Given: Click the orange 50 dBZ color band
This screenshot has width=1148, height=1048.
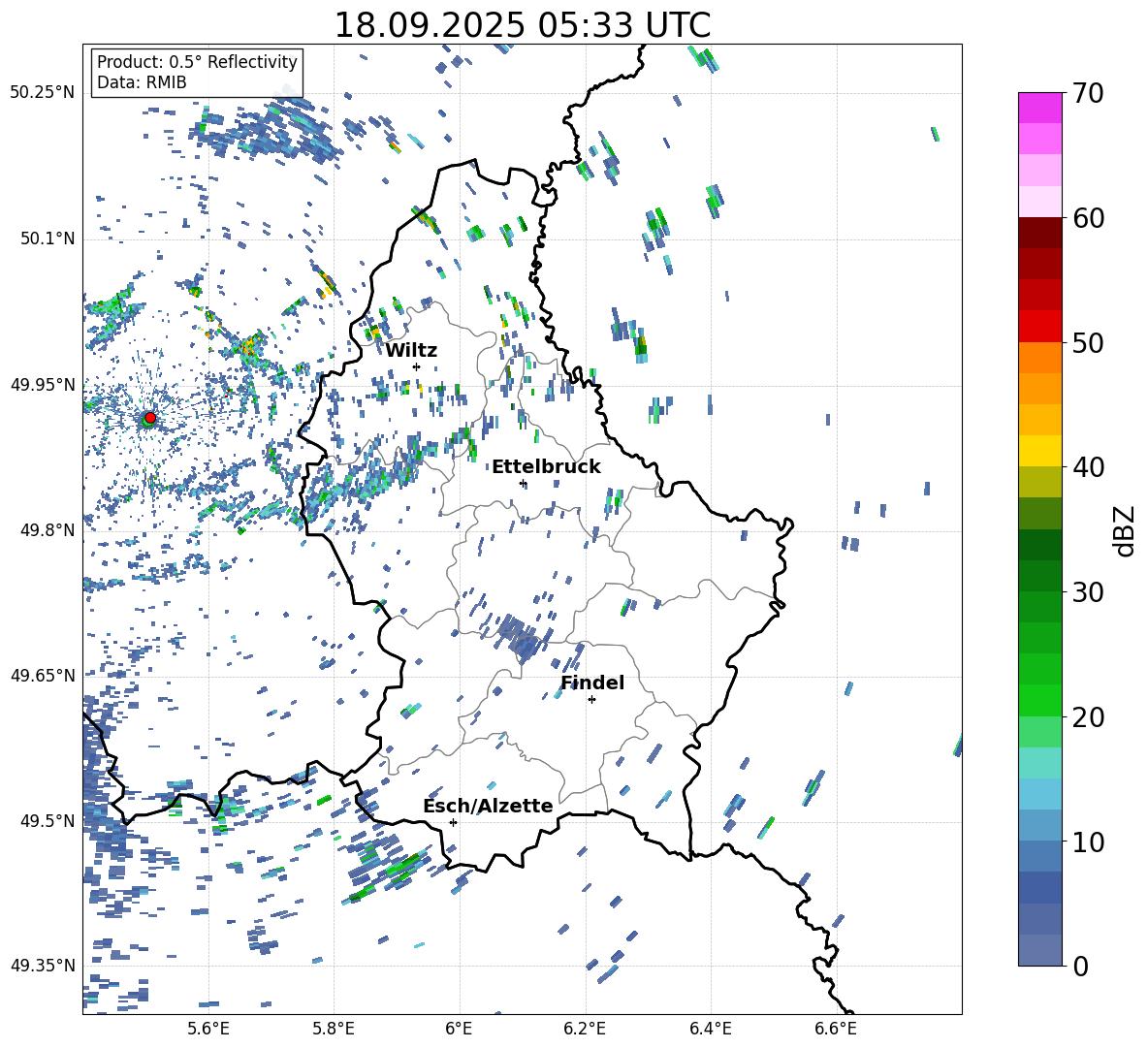Looking at the screenshot, I should pos(1039,357).
